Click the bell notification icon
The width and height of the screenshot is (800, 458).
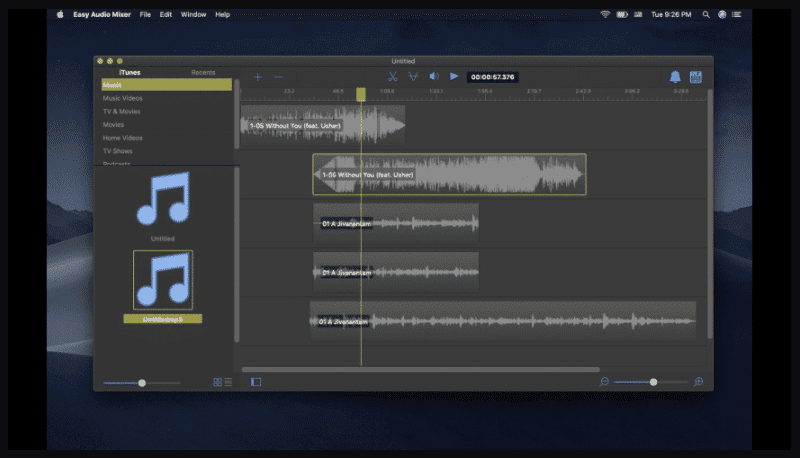[674, 77]
